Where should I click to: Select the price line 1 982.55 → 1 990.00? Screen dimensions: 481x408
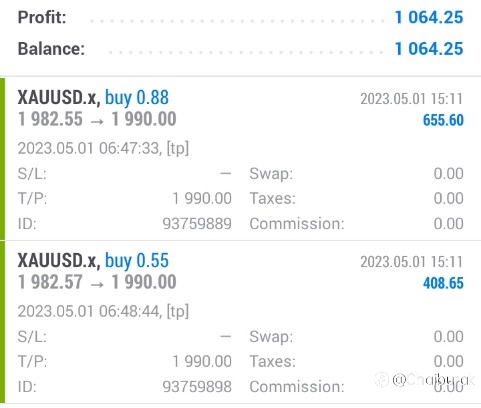[97, 119]
